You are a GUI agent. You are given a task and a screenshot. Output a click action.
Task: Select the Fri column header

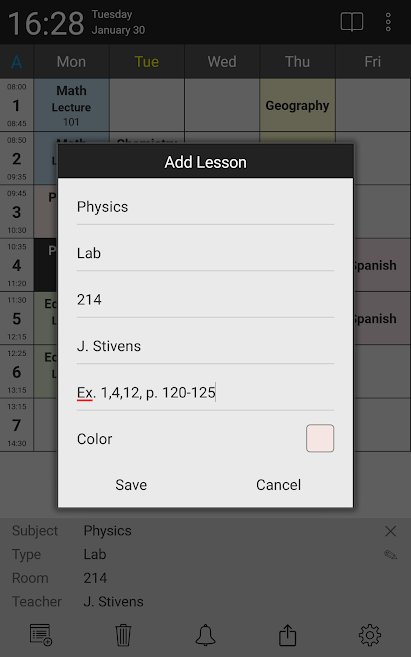pyautogui.click(x=373, y=62)
